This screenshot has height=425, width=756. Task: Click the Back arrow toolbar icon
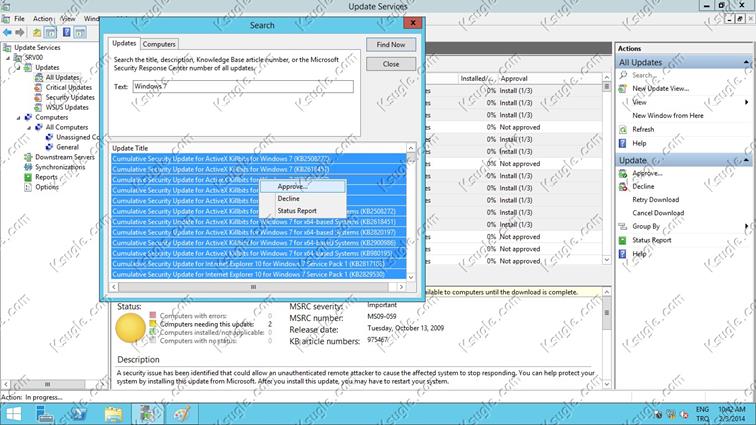click(7, 32)
